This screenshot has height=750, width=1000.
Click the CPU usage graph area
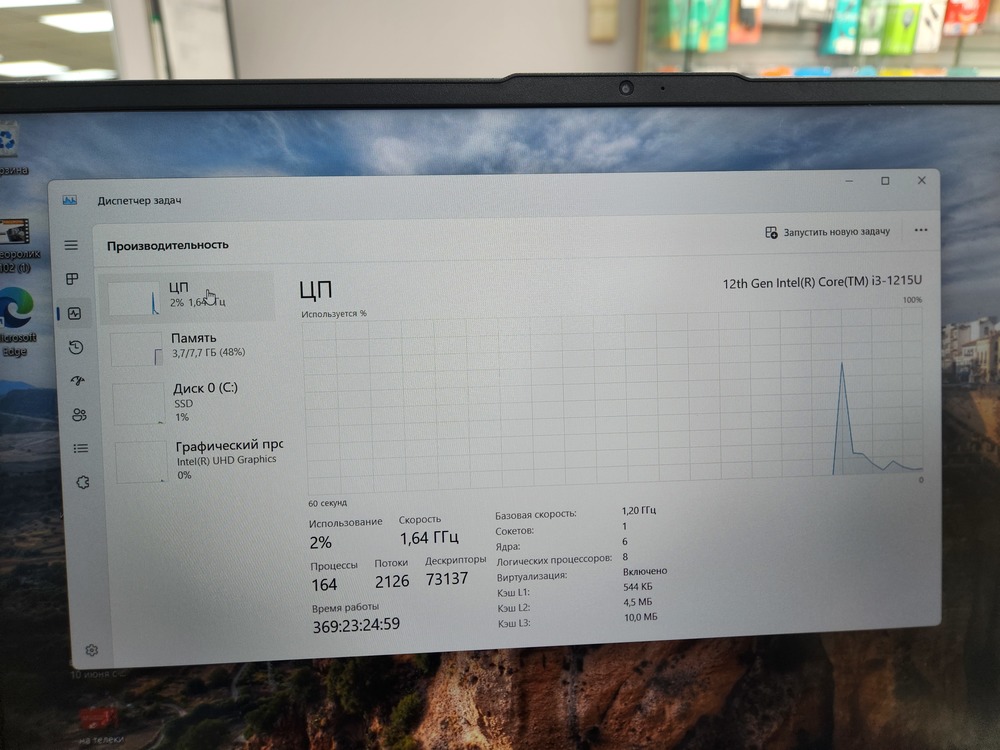pyautogui.click(x=612, y=398)
